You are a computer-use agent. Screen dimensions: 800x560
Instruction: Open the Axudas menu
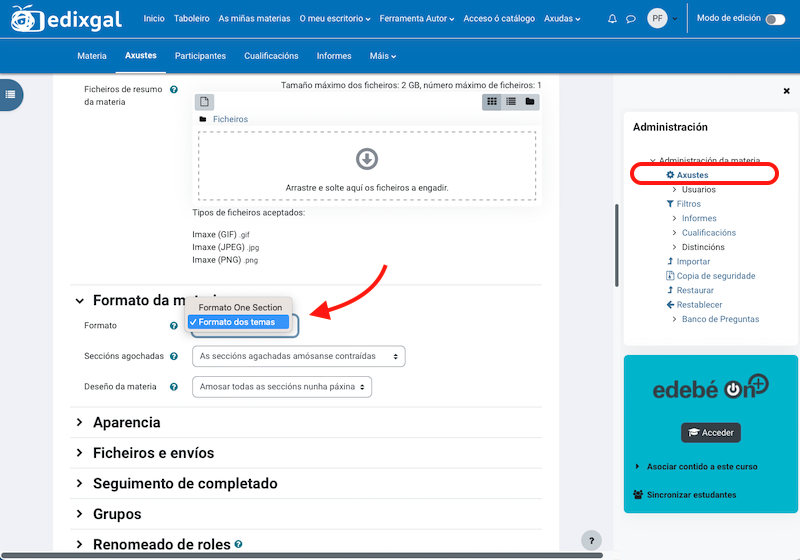coord(562,18)
